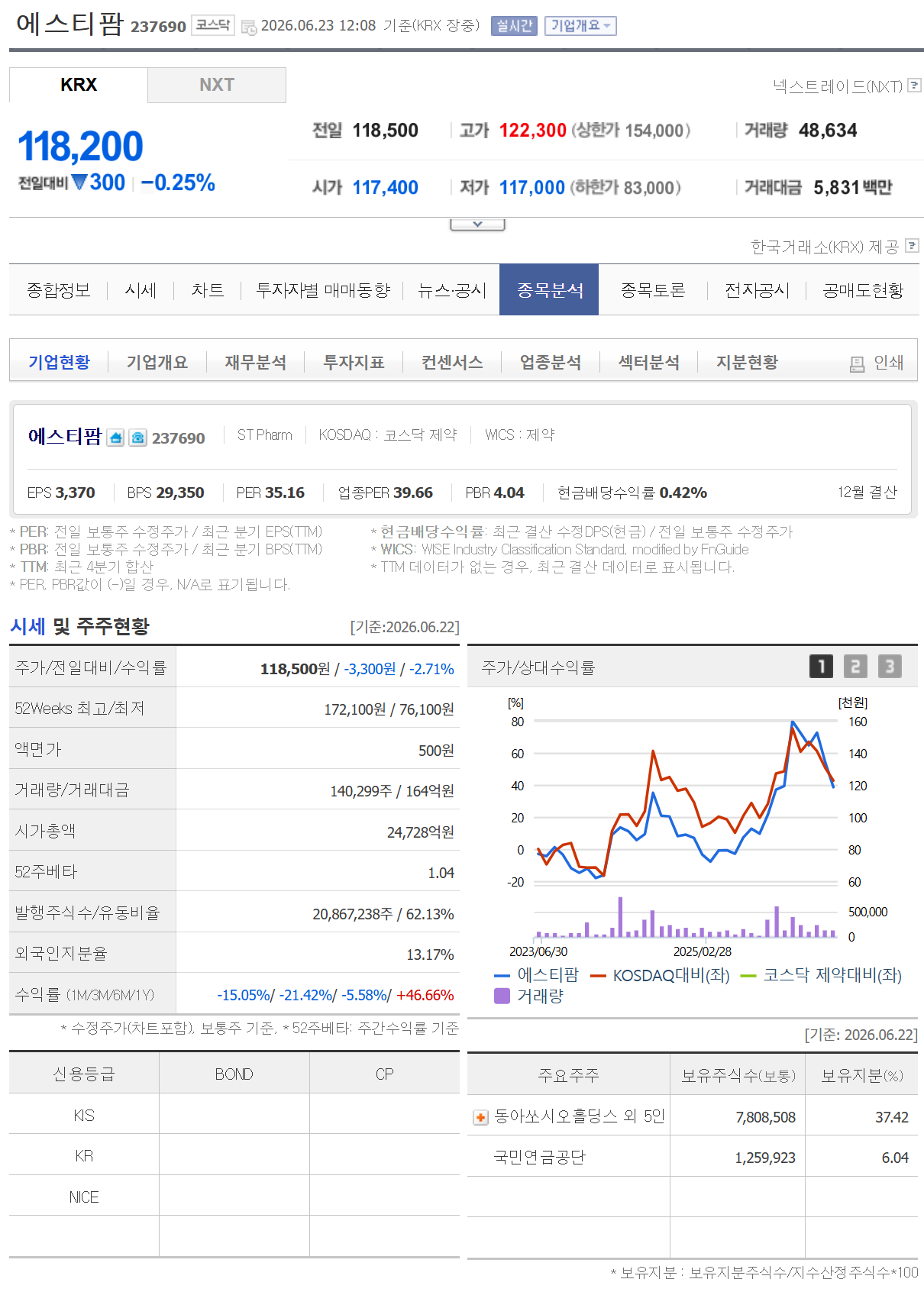Screen dimensions: 924x1292
Task: Toggle the 거래량 purple legend swatch
Action: pyautogui.click(x=502, y=996)
